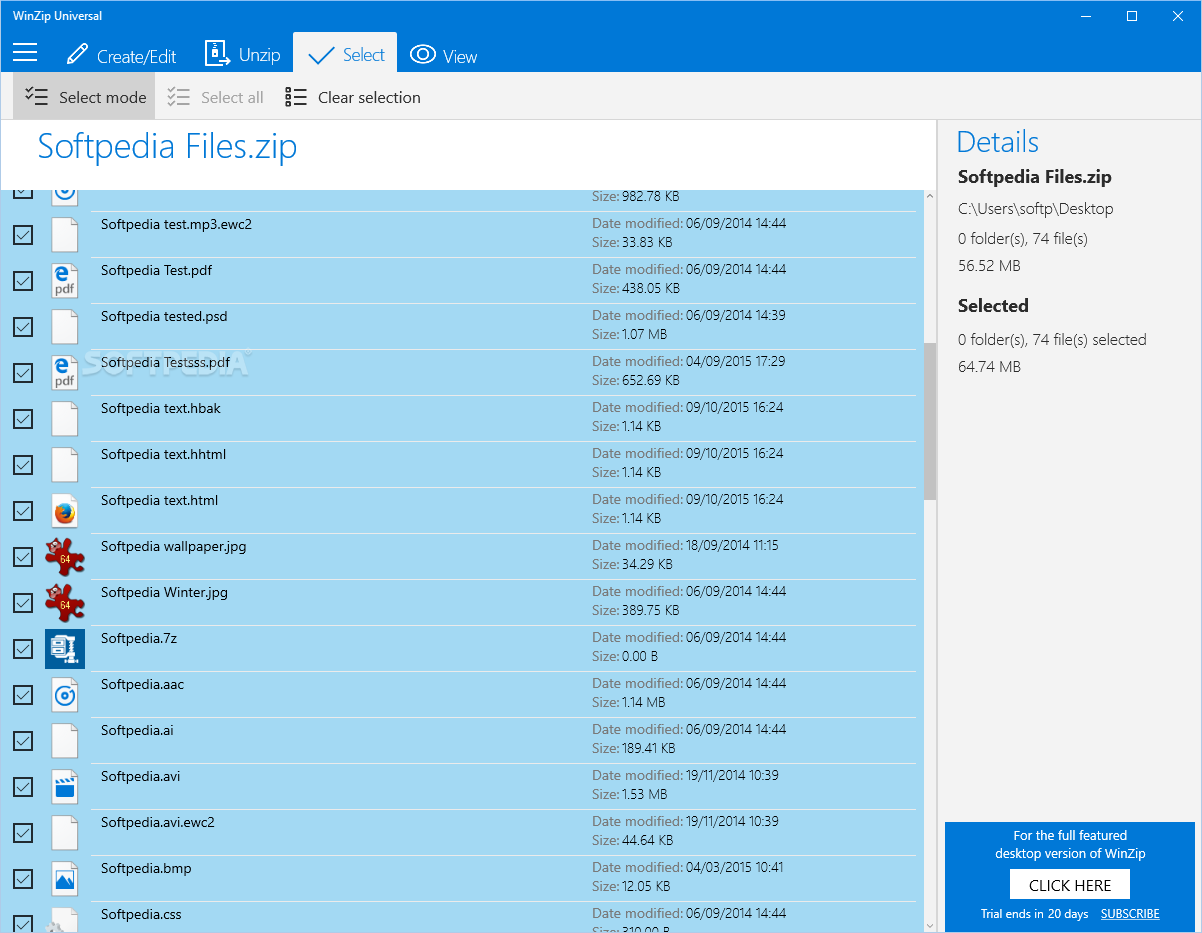Open the Select tab
1202x933 pixels.
tap(345, 54)
